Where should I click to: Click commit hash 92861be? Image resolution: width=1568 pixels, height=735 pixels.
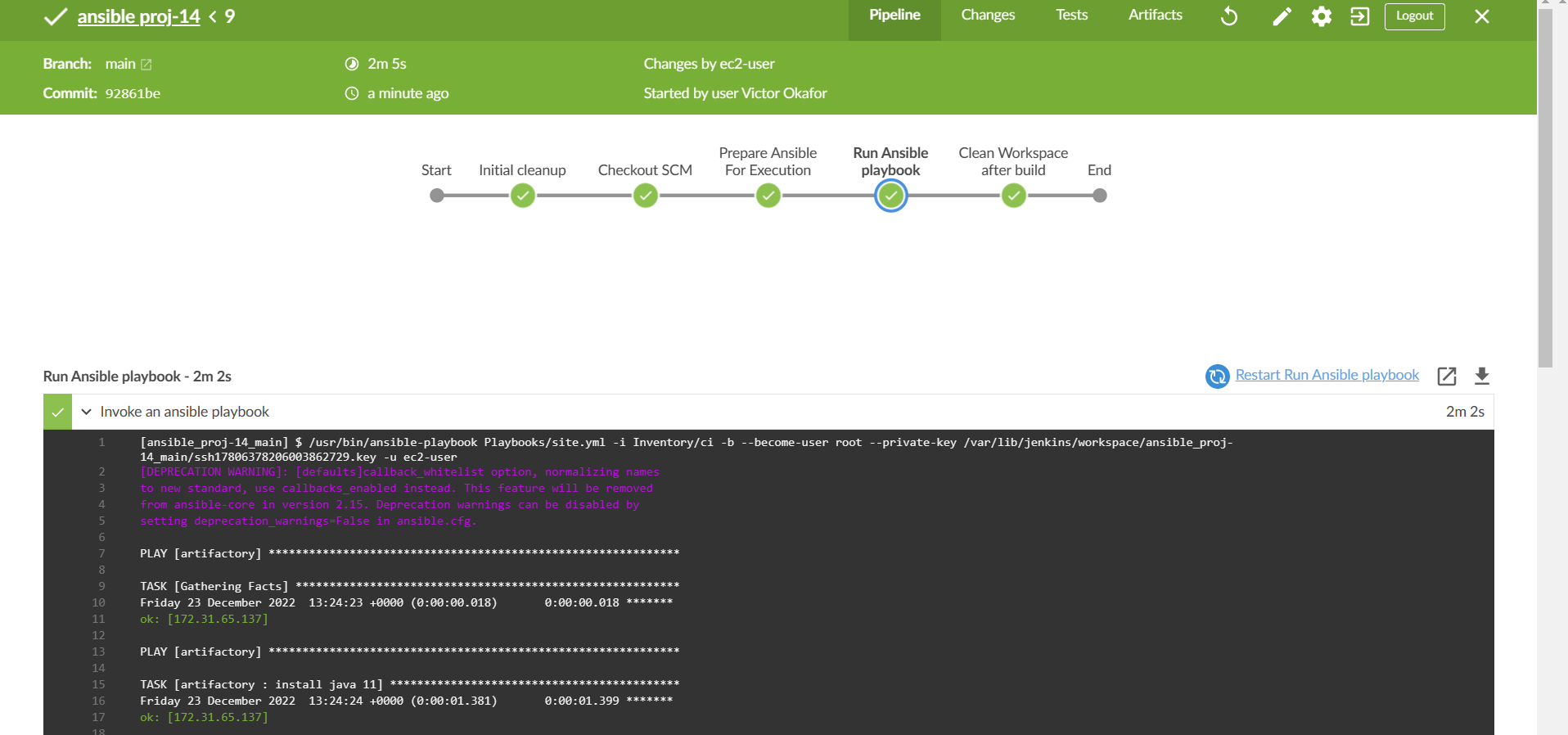[x=133, y=93]
